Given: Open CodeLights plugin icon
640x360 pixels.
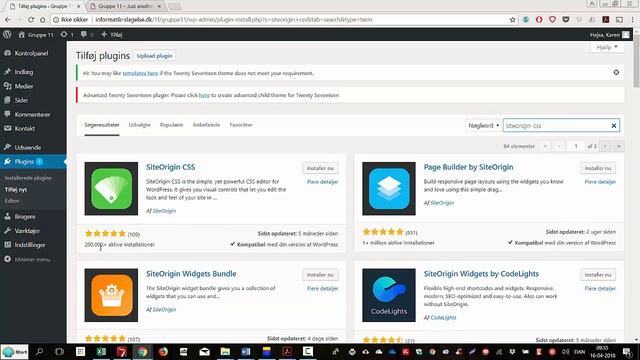Looking at the screenshot, I should 389,295.
